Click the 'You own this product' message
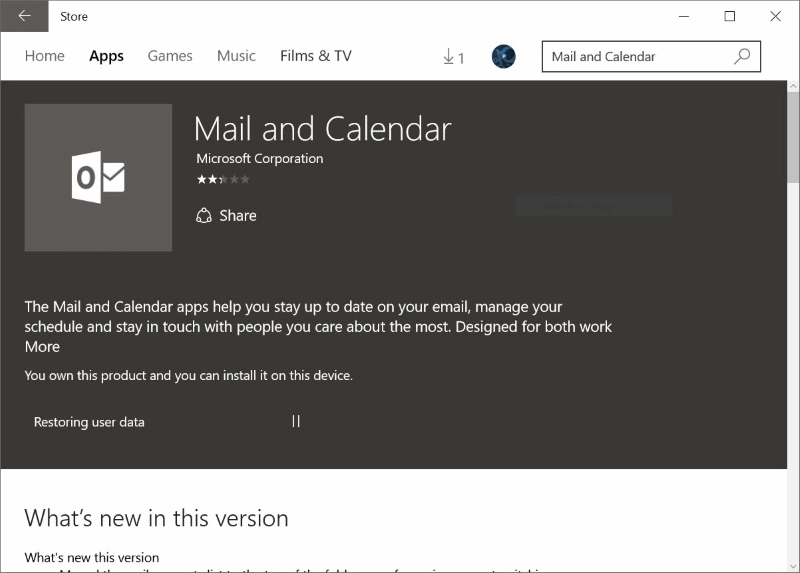 tap(189, 376)
